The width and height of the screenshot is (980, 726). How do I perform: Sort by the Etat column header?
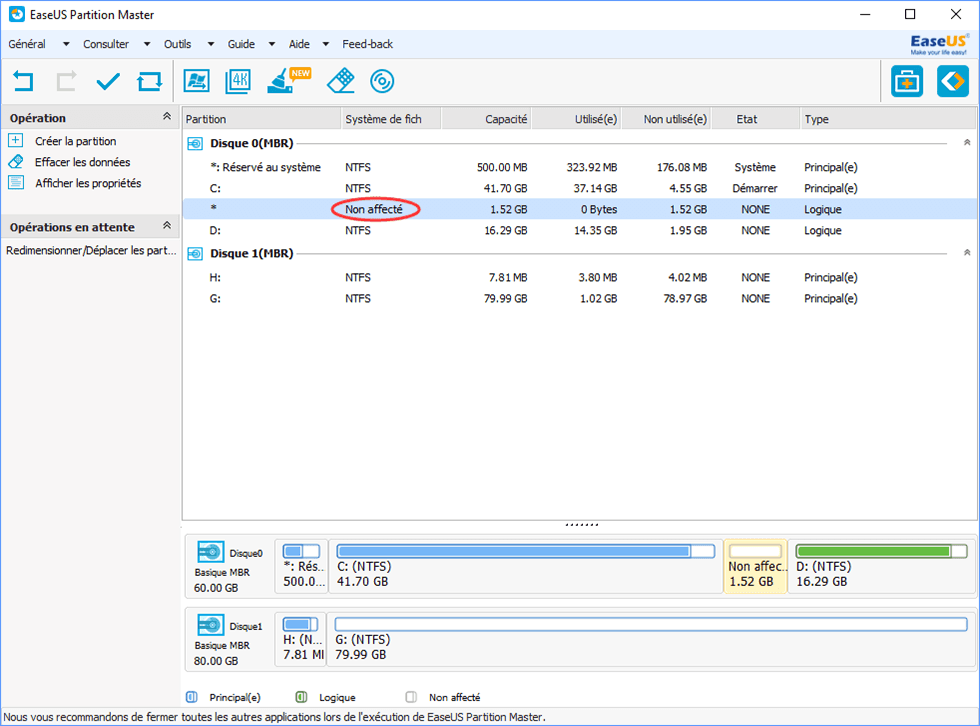(x=756, y=119)
